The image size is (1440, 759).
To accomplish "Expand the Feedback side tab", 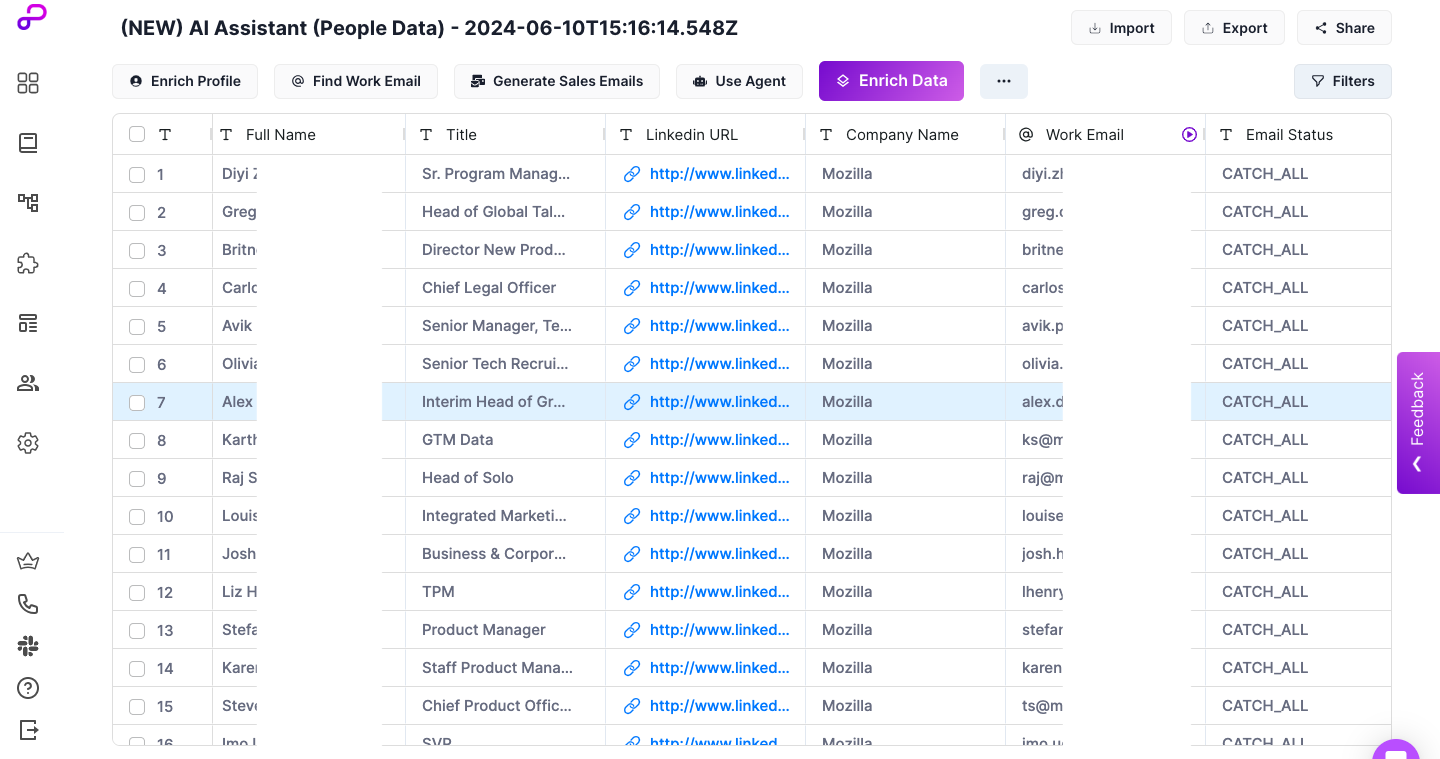I will point(1417,422).
